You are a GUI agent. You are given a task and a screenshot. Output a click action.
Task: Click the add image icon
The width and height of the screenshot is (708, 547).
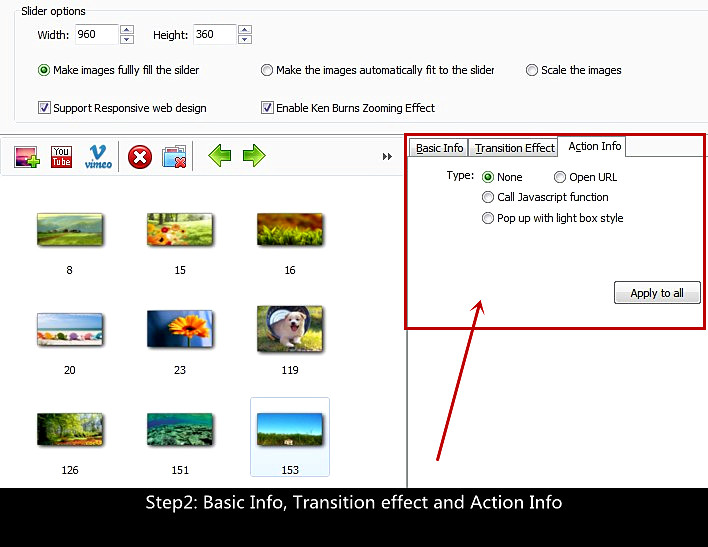(x=26, y=157)
